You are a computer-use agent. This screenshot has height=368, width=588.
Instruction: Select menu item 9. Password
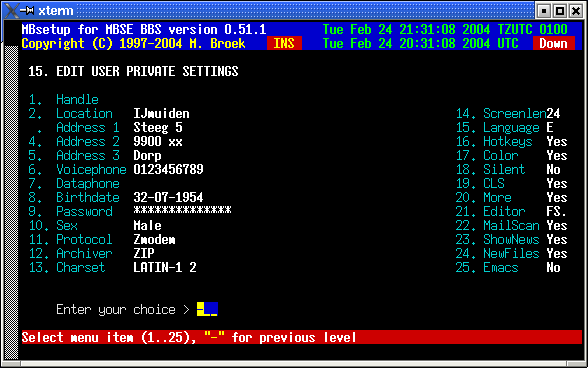pos(70,212)
